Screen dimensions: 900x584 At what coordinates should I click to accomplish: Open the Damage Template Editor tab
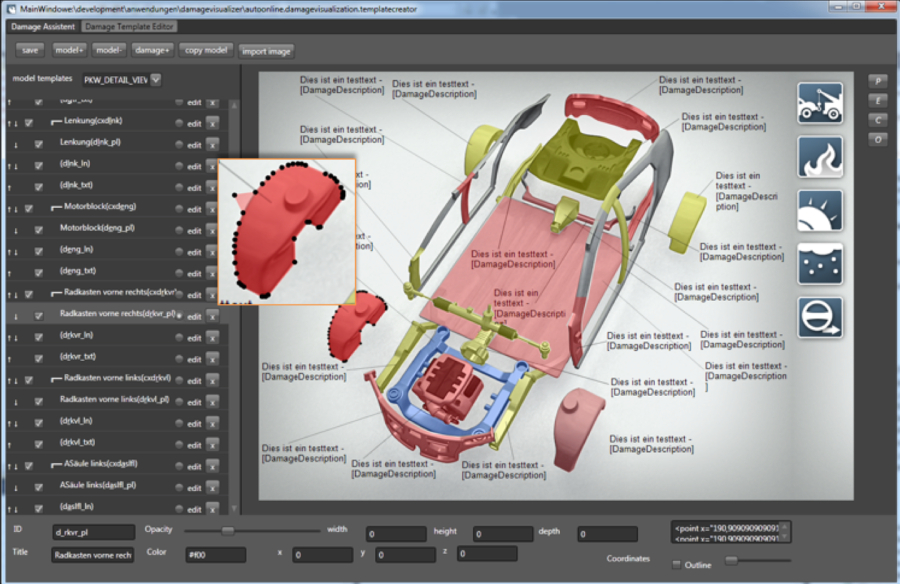pos(129,26)
